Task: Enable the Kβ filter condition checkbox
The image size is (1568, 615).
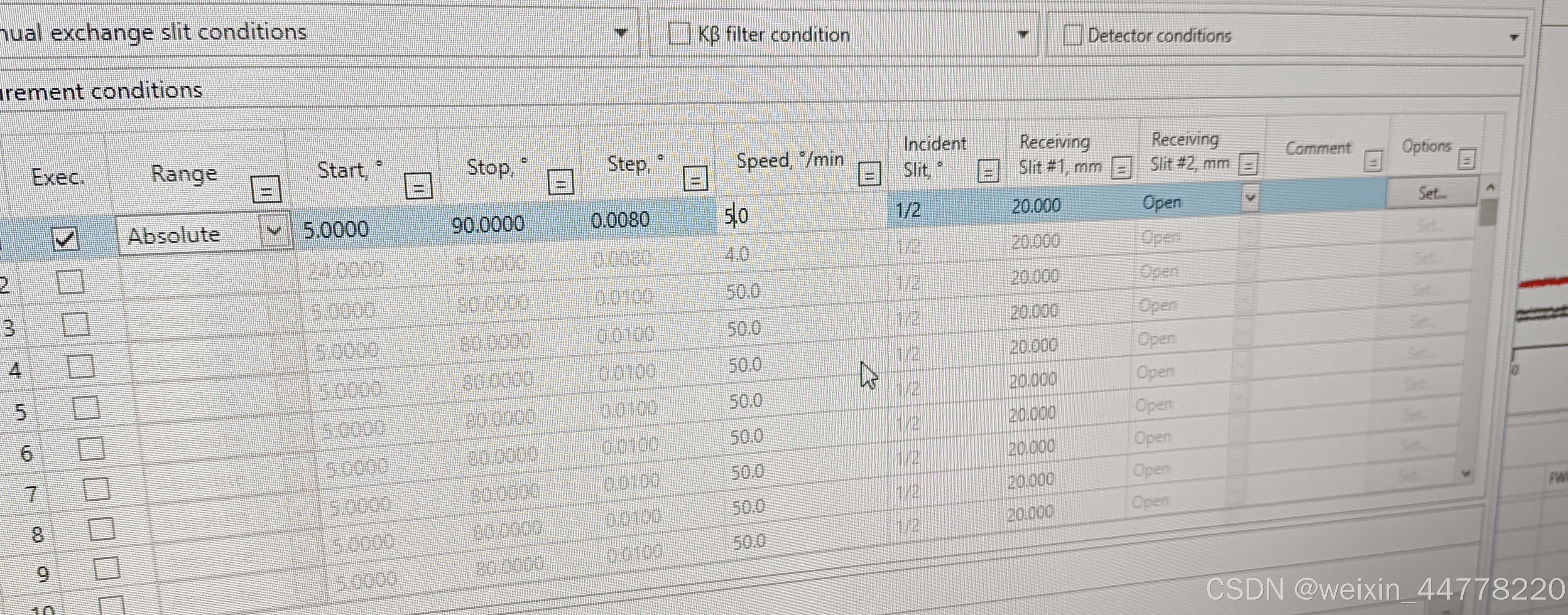Action: (x=679, y=34)
